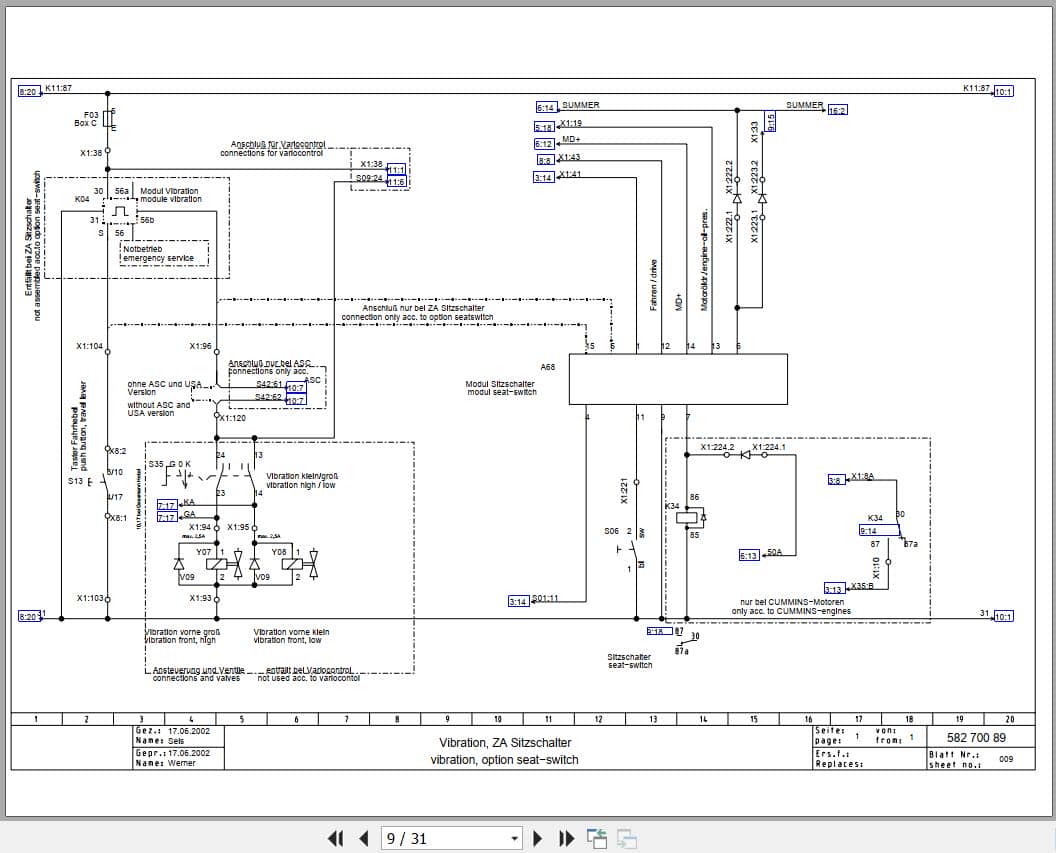This screenshot has height=853, width=1056.
Task: Click the 'Vibration vorne groß' label
Action: click(183, 632)
